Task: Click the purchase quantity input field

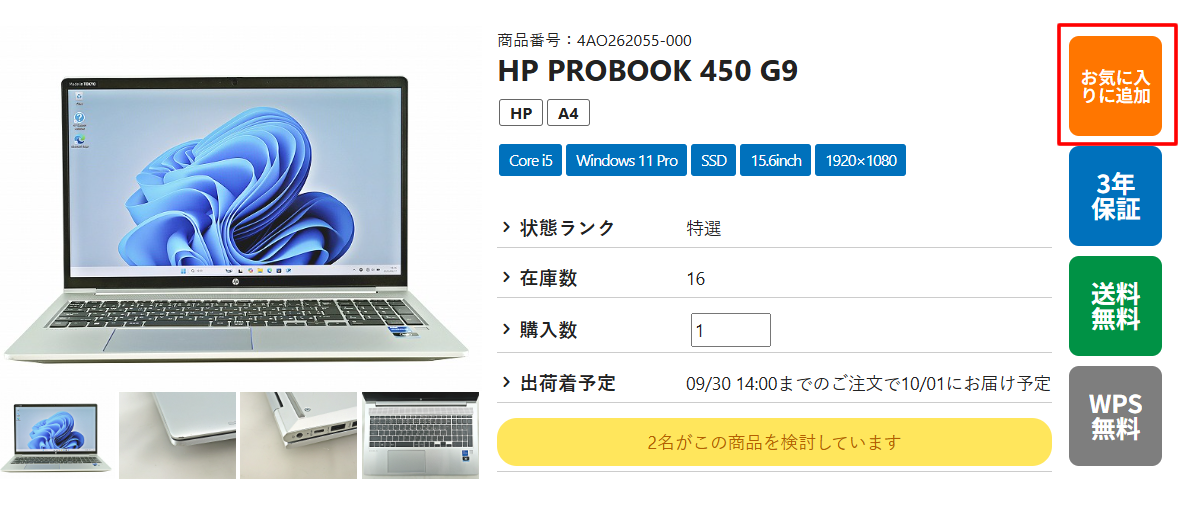Action: pos(730,330)
